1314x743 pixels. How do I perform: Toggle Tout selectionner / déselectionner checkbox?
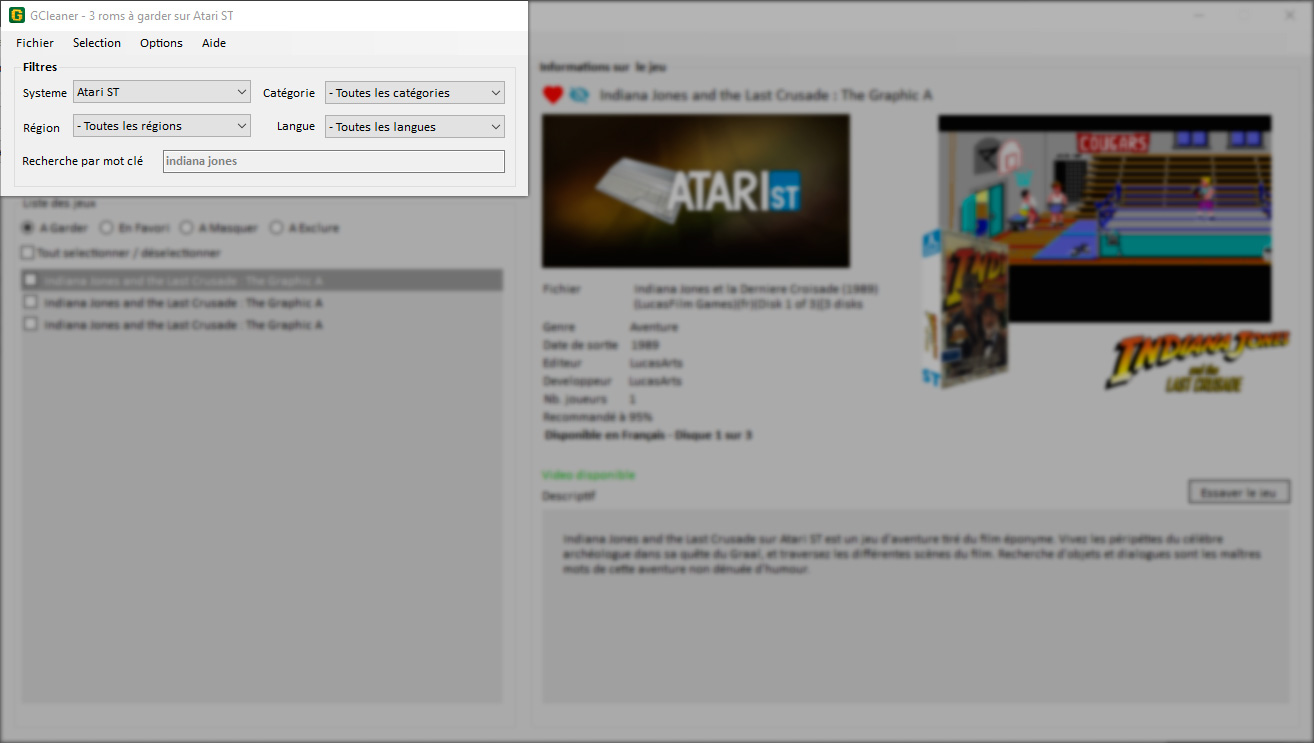[x=28, y=253]
